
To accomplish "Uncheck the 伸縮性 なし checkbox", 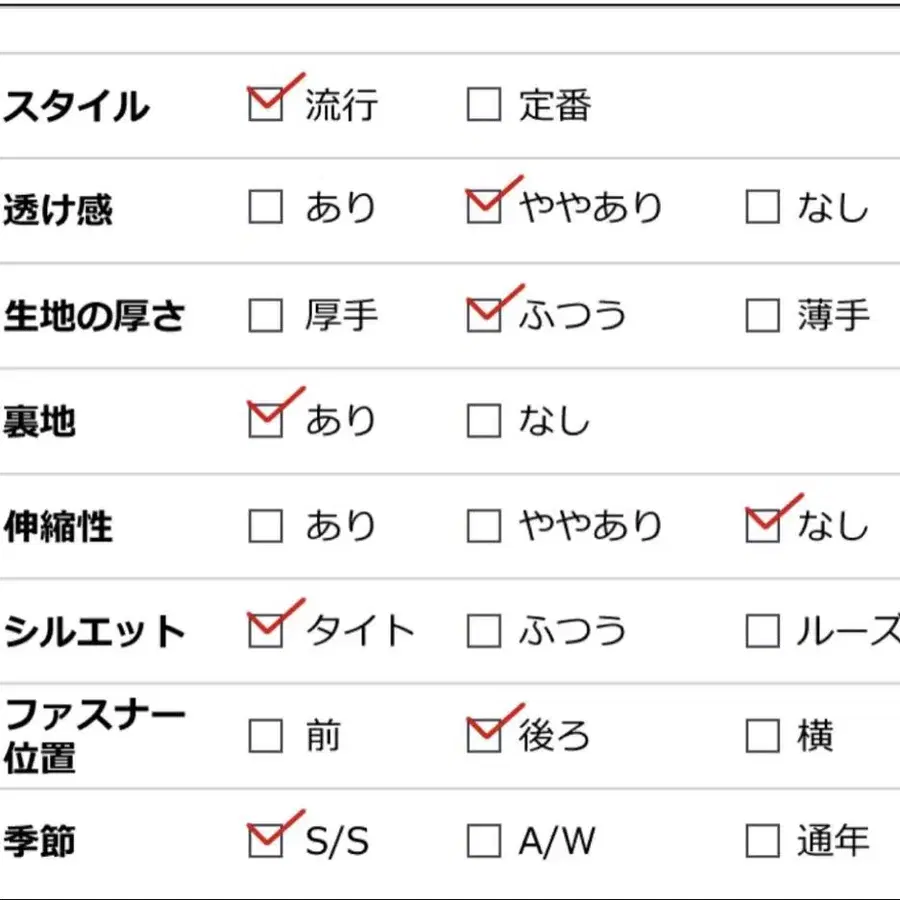I will [762, 526].
